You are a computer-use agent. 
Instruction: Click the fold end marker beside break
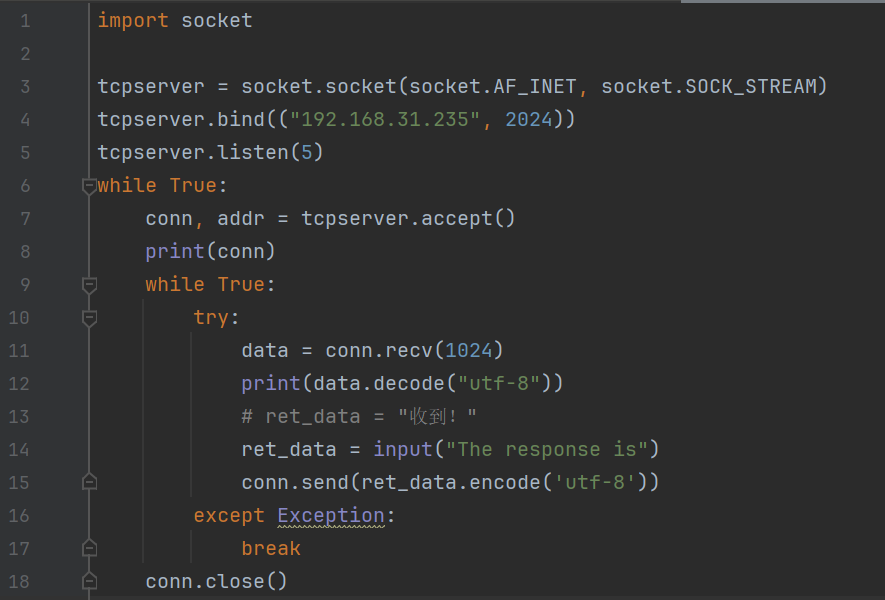click(89, 548)
